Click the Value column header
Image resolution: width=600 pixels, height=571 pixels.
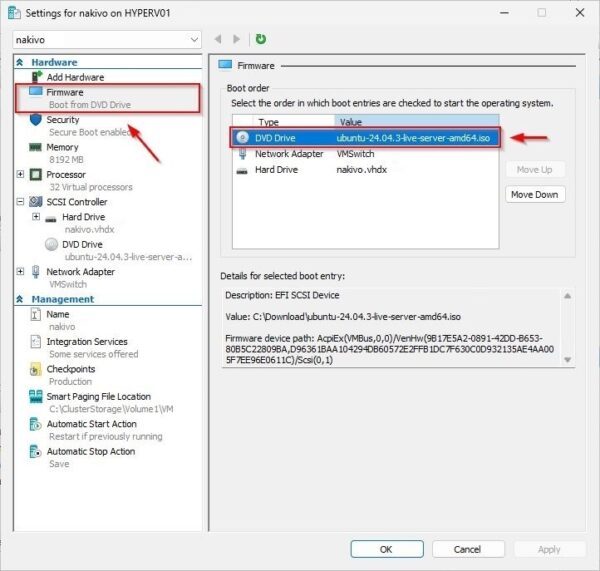click(416, 122)
